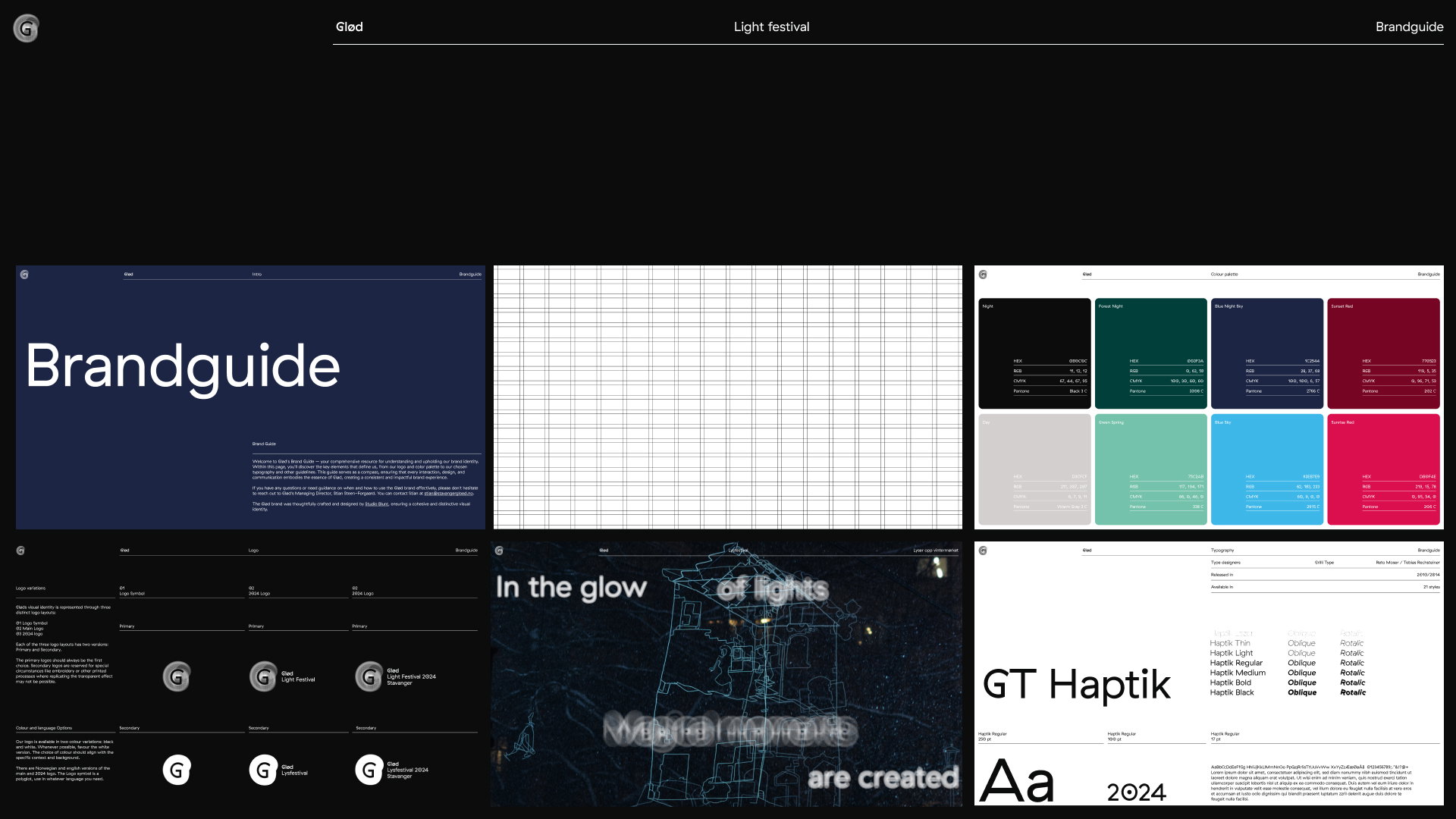Pick the Blue Night Sky swatch
1456x819 pixels.
pos(1267,353)
